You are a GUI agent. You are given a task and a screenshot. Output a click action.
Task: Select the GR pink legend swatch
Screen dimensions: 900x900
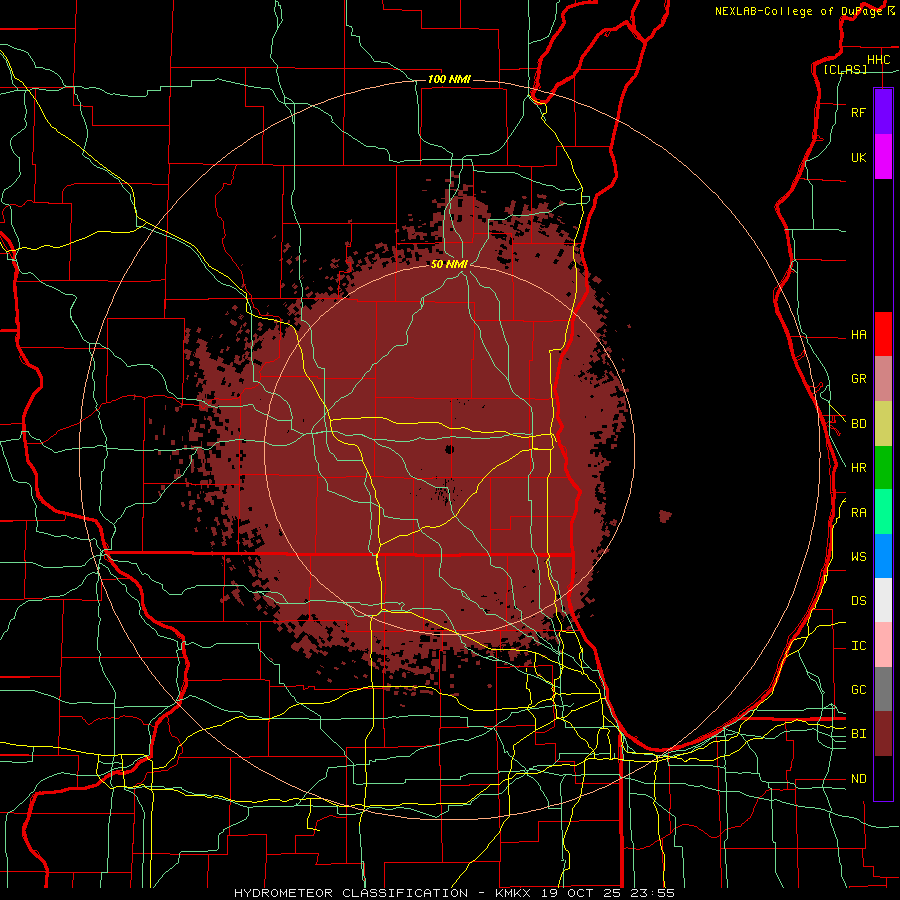click(x=883, y=378)
